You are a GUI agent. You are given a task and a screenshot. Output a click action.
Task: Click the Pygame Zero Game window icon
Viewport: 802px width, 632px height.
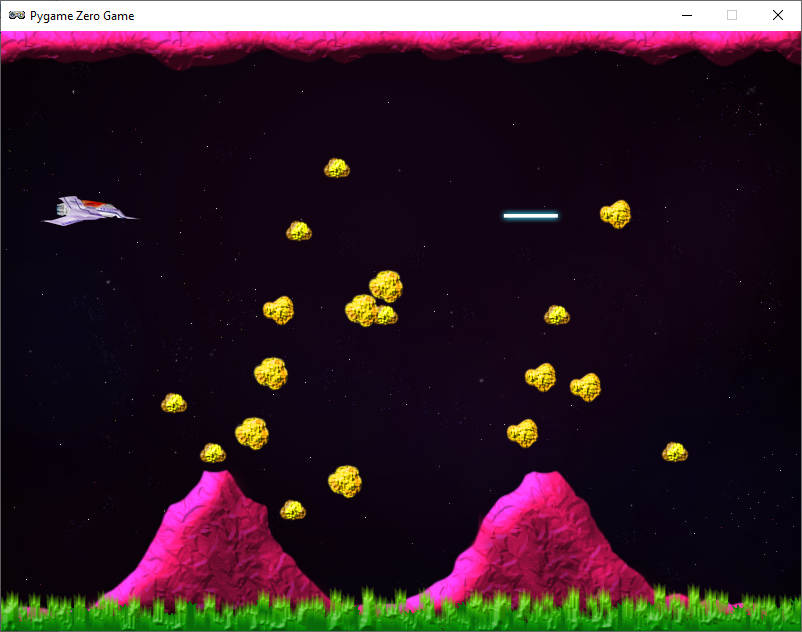pos(14,15)
